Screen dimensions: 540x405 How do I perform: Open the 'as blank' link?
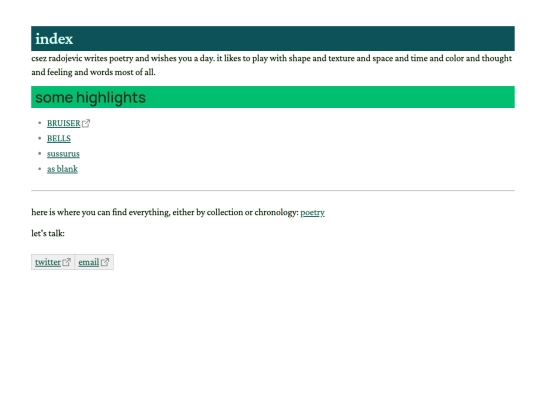click(62, 169)
